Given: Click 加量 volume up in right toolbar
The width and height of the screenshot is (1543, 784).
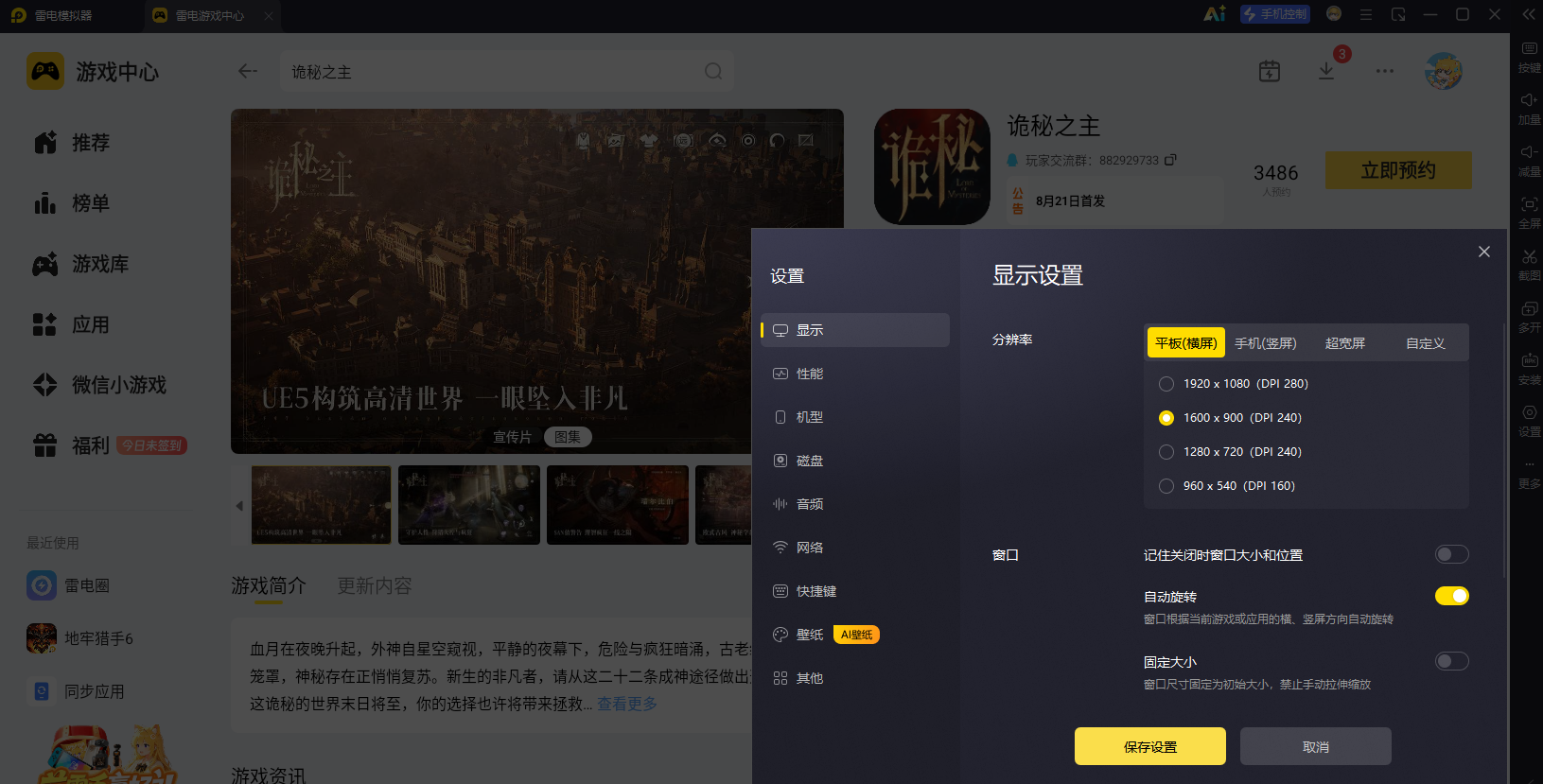Looking at the screenshot, I should [1529, 109].
